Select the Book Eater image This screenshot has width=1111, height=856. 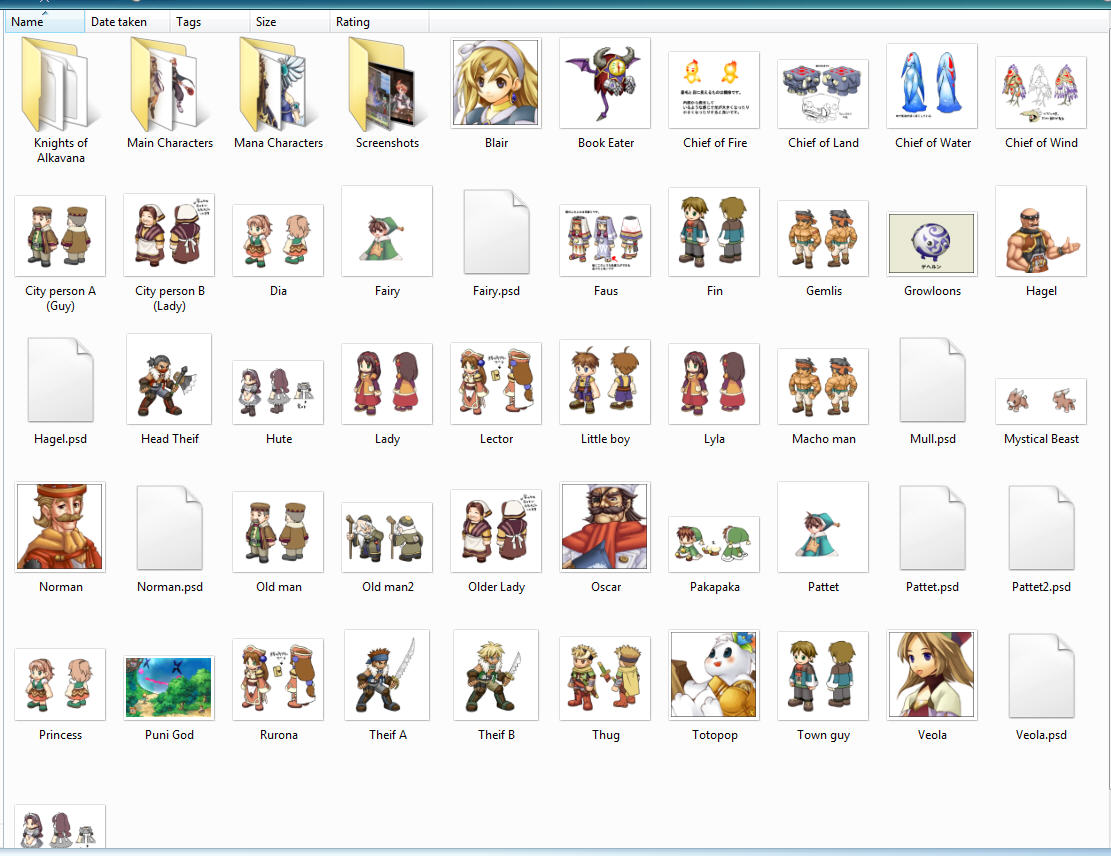[x=605, y=83]
